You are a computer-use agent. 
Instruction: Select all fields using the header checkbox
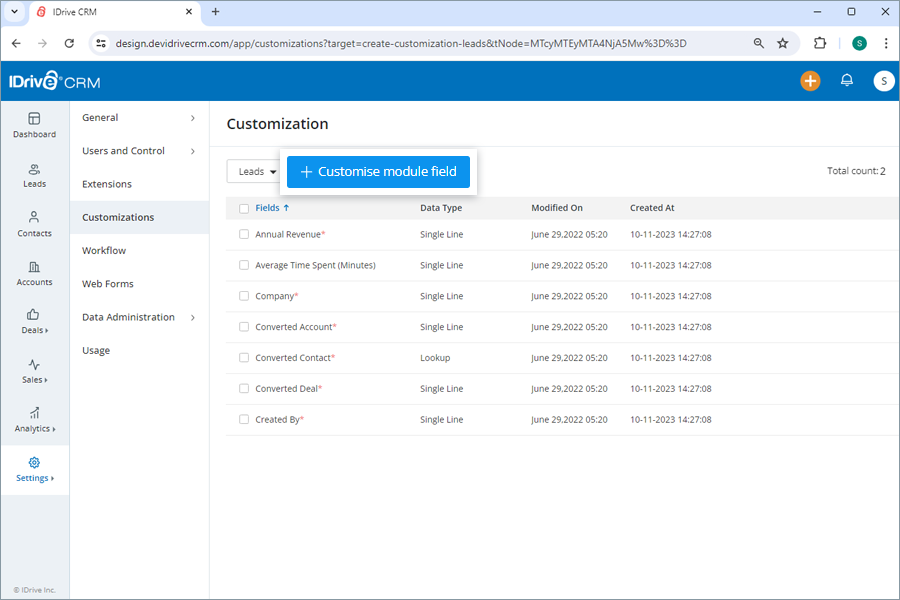(x=244, y=208)
